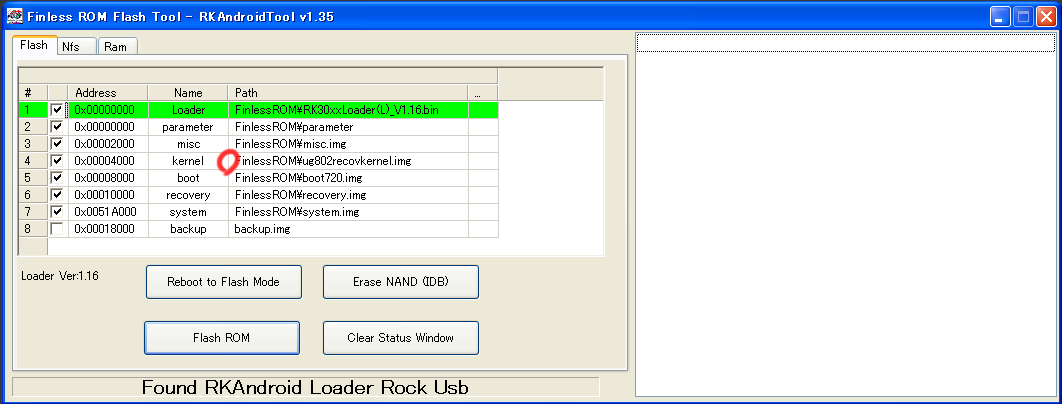
Task: Select the FinlessROM¥boot720.img path cell
Action: click(348, 178)
